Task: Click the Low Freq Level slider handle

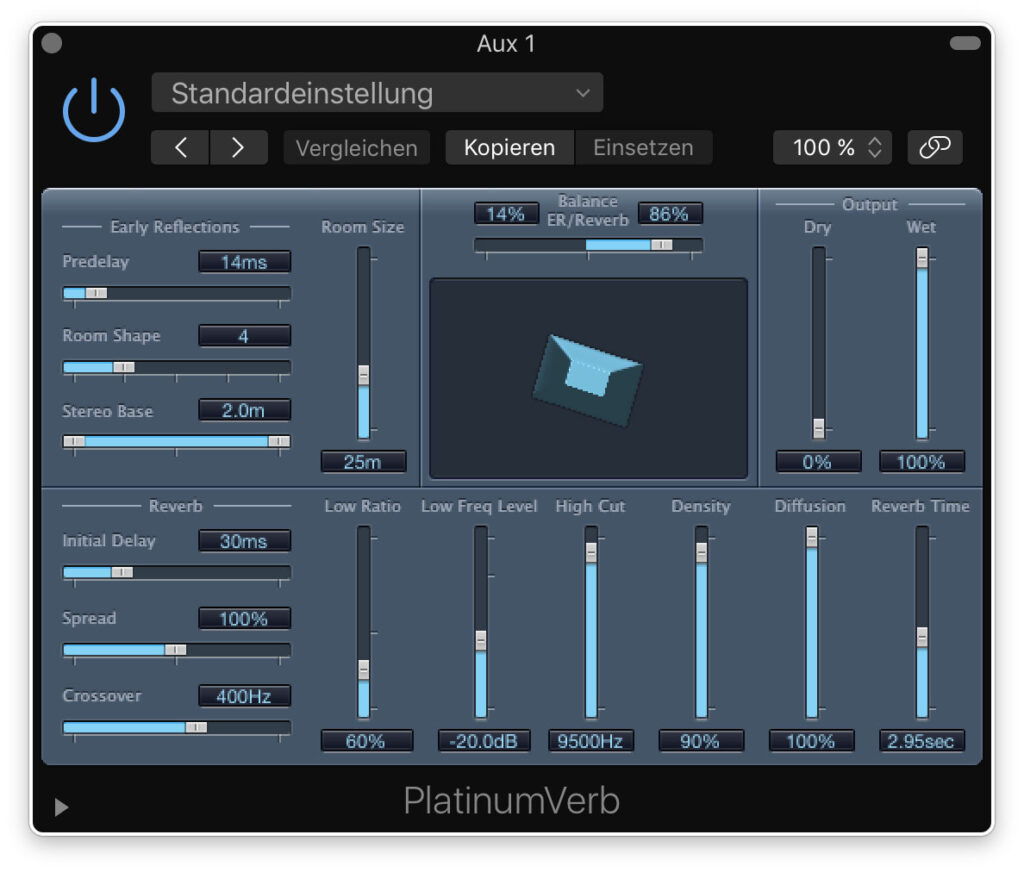Action: click(x=481, y=641)
